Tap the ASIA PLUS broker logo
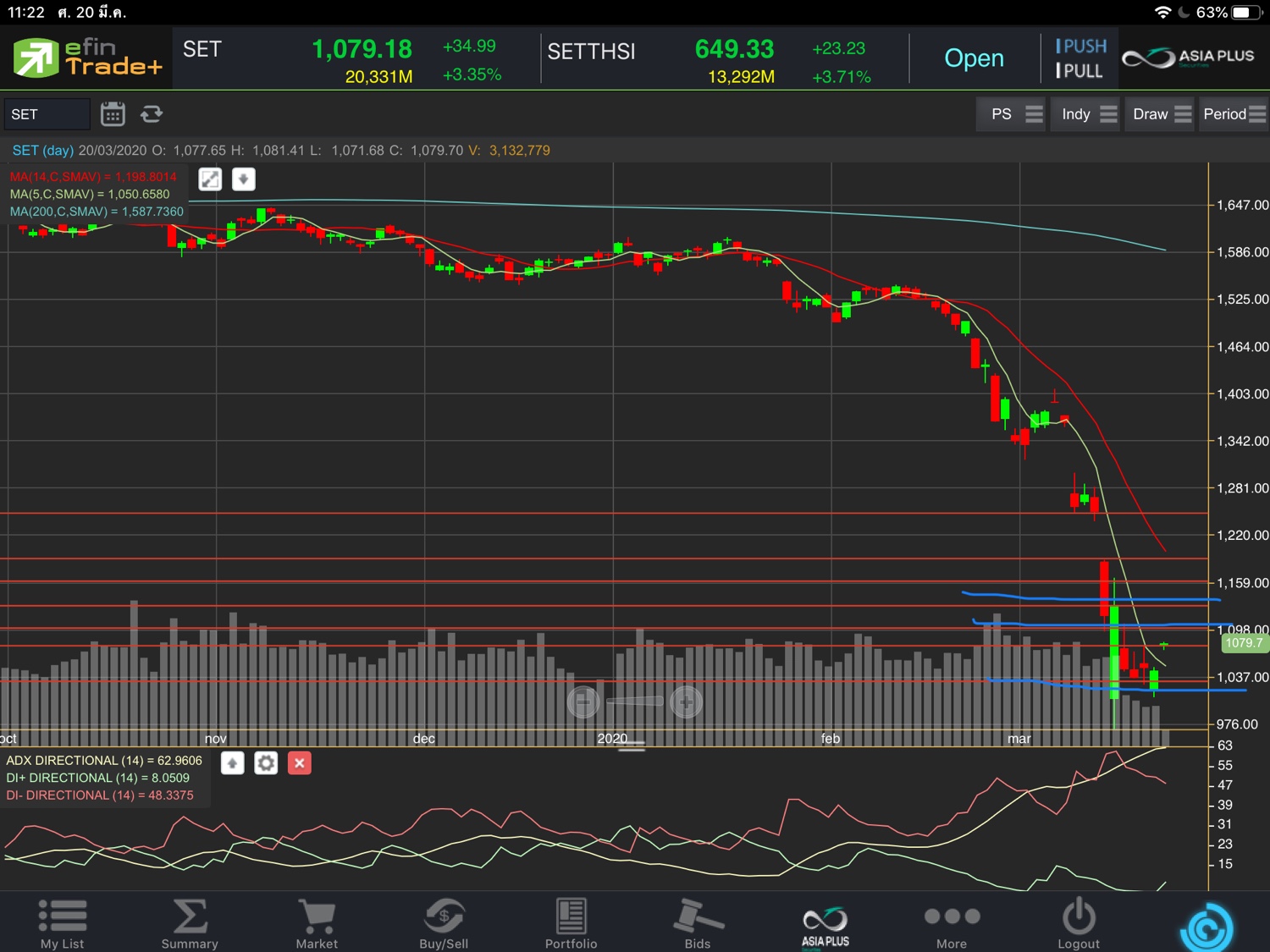Screen dimensions: 1270x952 (1188, 58)
